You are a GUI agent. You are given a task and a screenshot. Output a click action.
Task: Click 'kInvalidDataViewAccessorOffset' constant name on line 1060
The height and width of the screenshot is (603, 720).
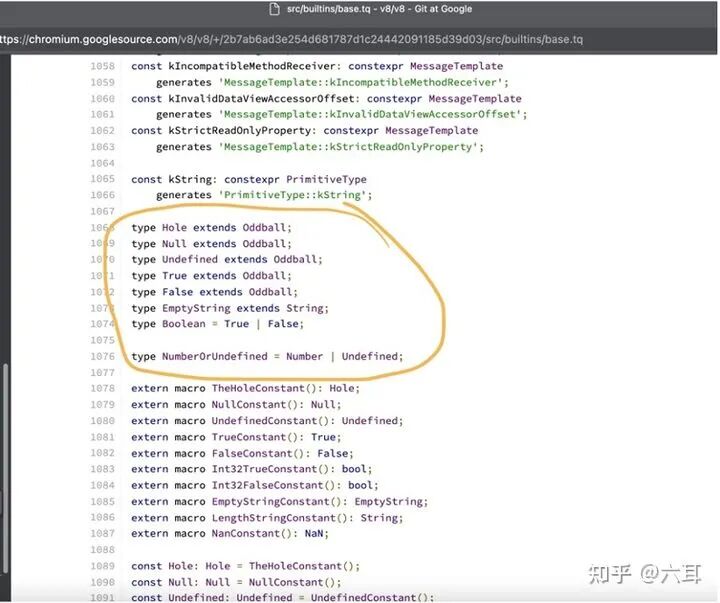point(261,99)
